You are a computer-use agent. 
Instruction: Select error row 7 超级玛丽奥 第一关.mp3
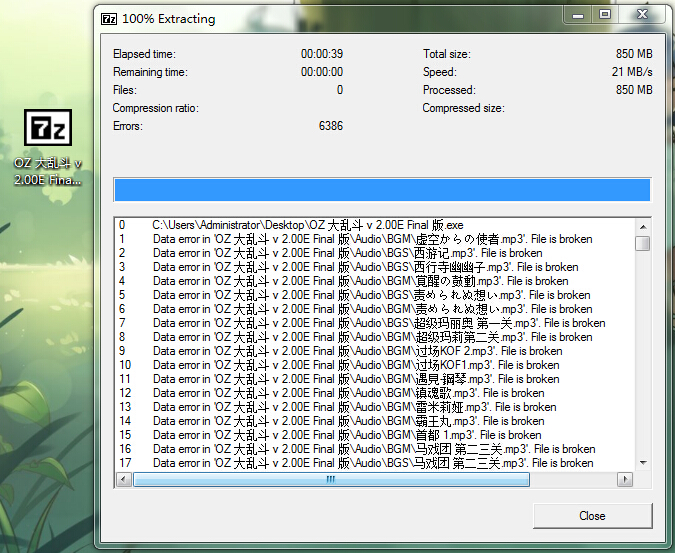pyautogui.click(x=375, y=323)
